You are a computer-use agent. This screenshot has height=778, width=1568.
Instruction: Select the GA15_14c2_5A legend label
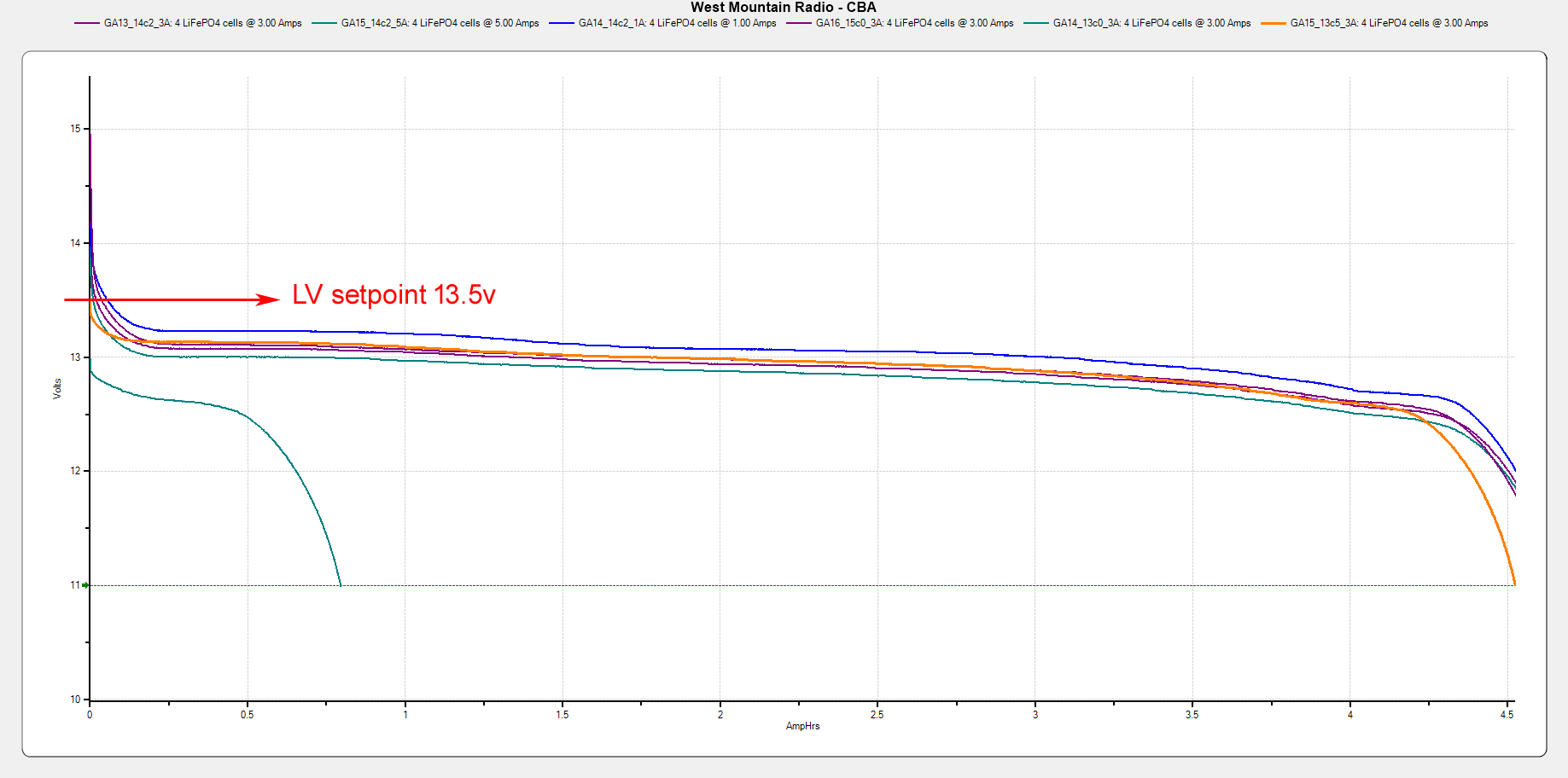[440, 23]
